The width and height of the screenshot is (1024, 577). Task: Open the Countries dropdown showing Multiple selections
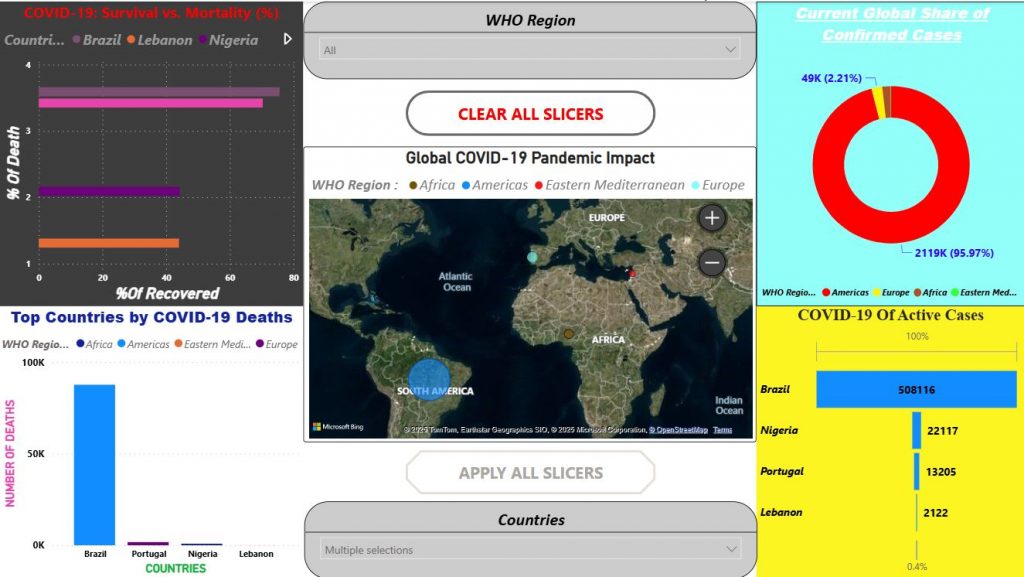530,550
